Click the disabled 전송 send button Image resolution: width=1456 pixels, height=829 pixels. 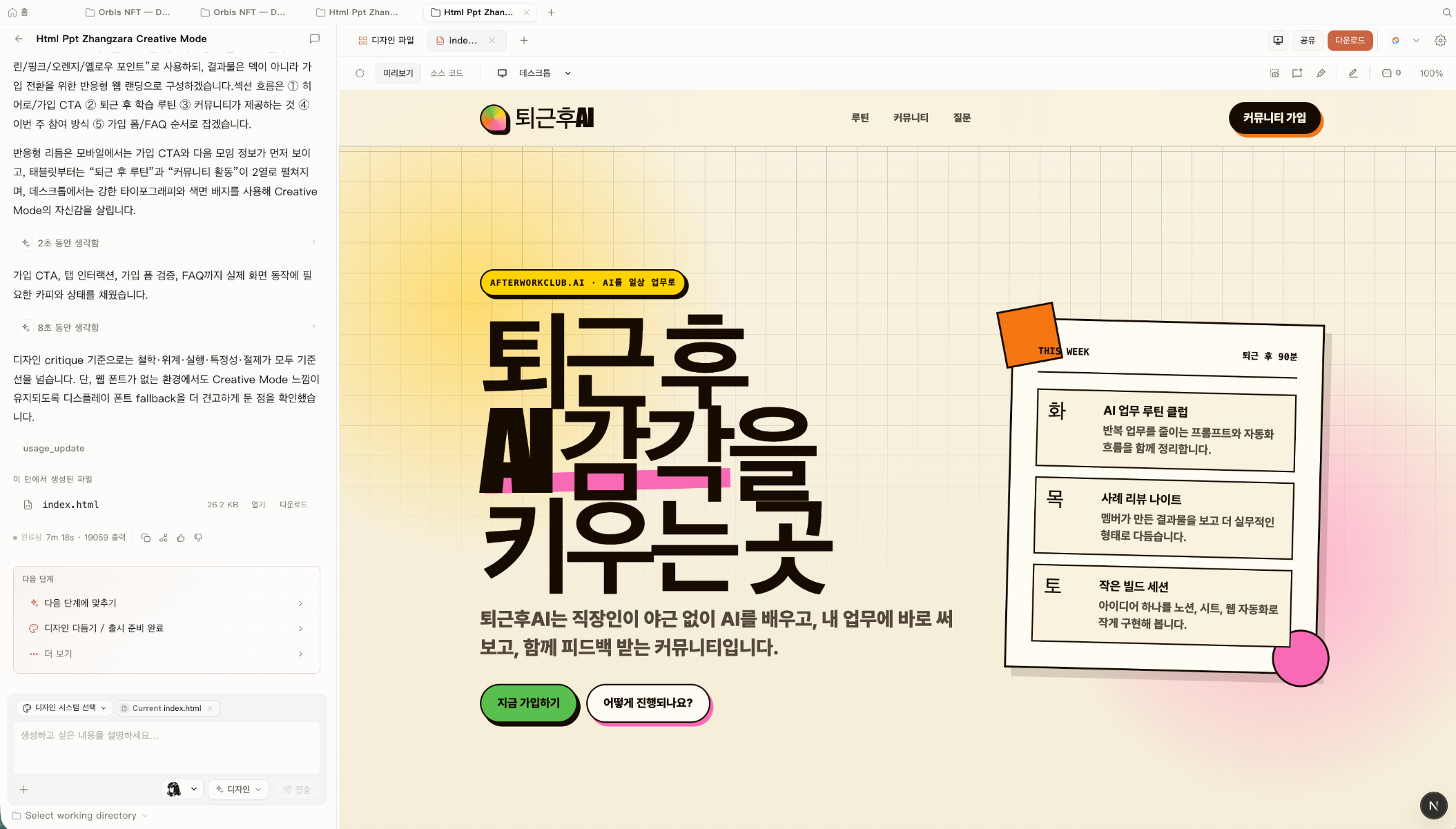297,790
